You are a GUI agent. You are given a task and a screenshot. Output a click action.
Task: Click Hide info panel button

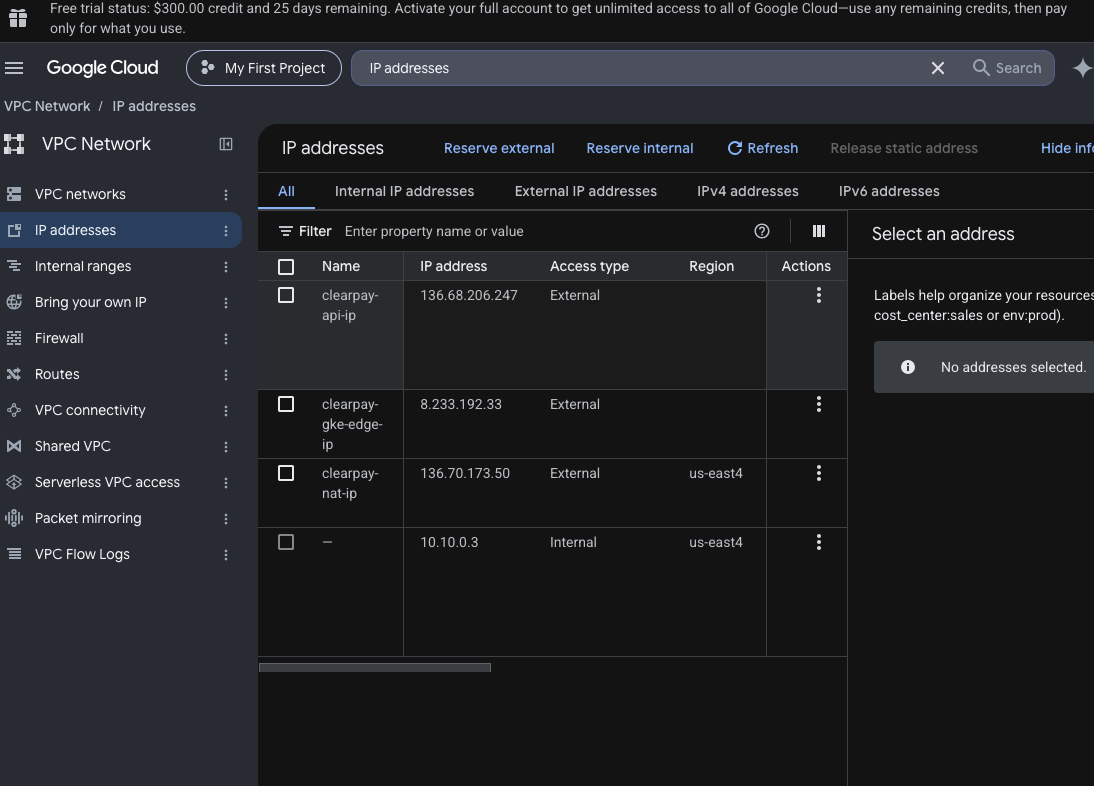coord(1067,148)
